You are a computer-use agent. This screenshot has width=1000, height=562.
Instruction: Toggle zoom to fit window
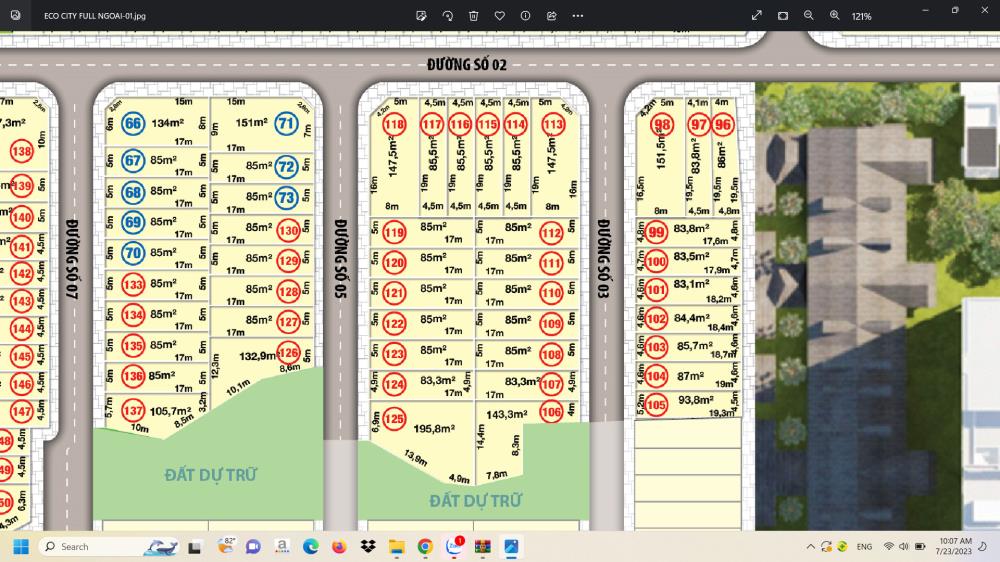click(783, 16)
